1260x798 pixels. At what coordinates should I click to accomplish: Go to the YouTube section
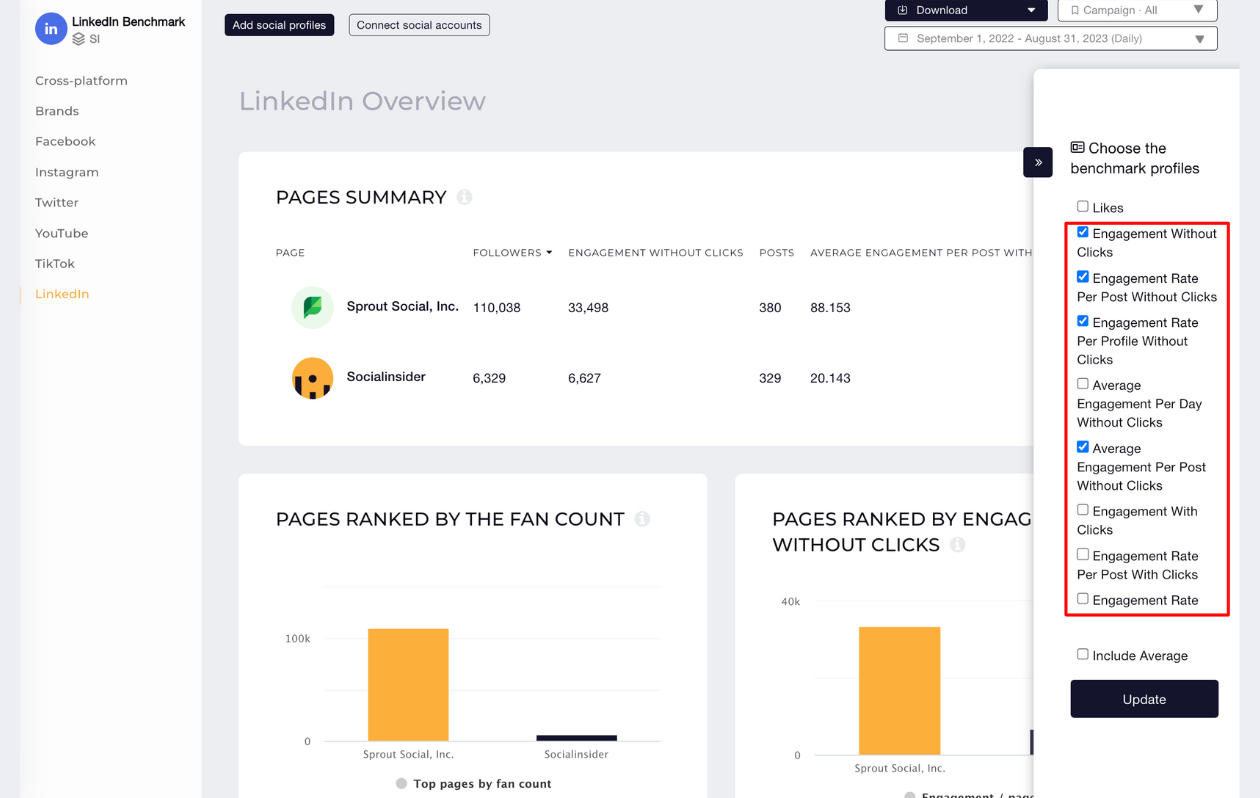[62, 233]
